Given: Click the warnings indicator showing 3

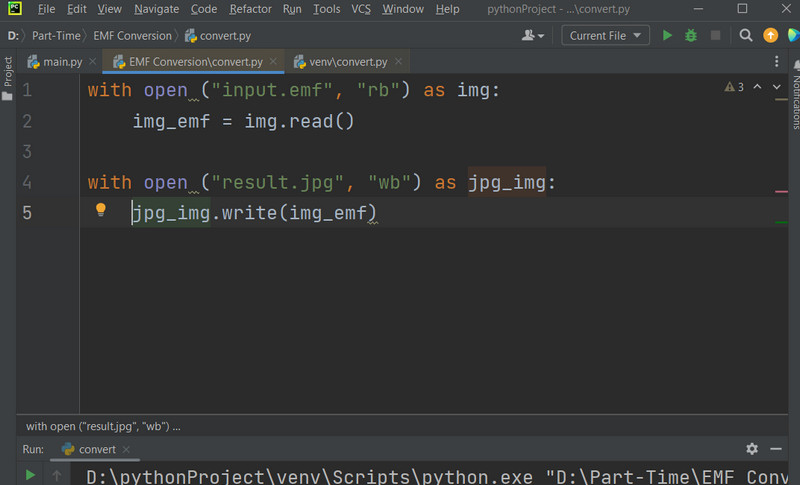Looking at the screenshot, I should point(734,87).
